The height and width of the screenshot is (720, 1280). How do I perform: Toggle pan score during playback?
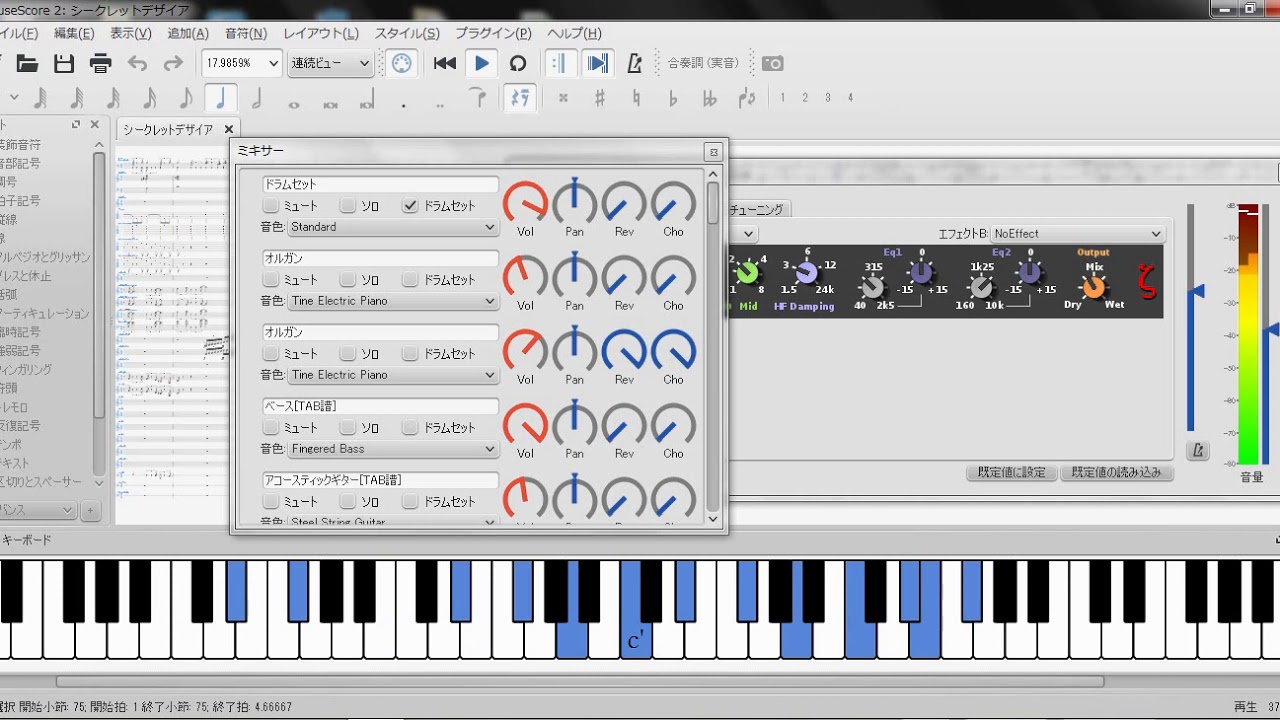pyautogui.click(x=597, y=63)
